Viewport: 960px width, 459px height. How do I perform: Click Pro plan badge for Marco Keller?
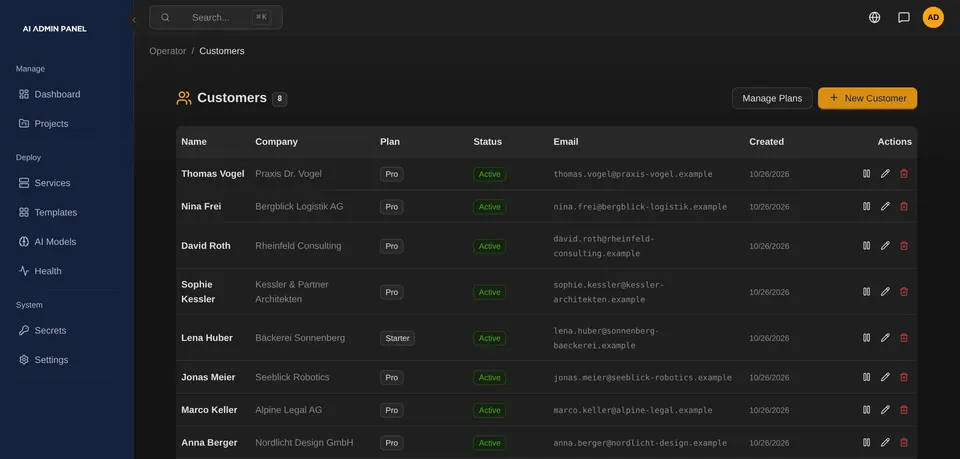(x=392, y=410)
